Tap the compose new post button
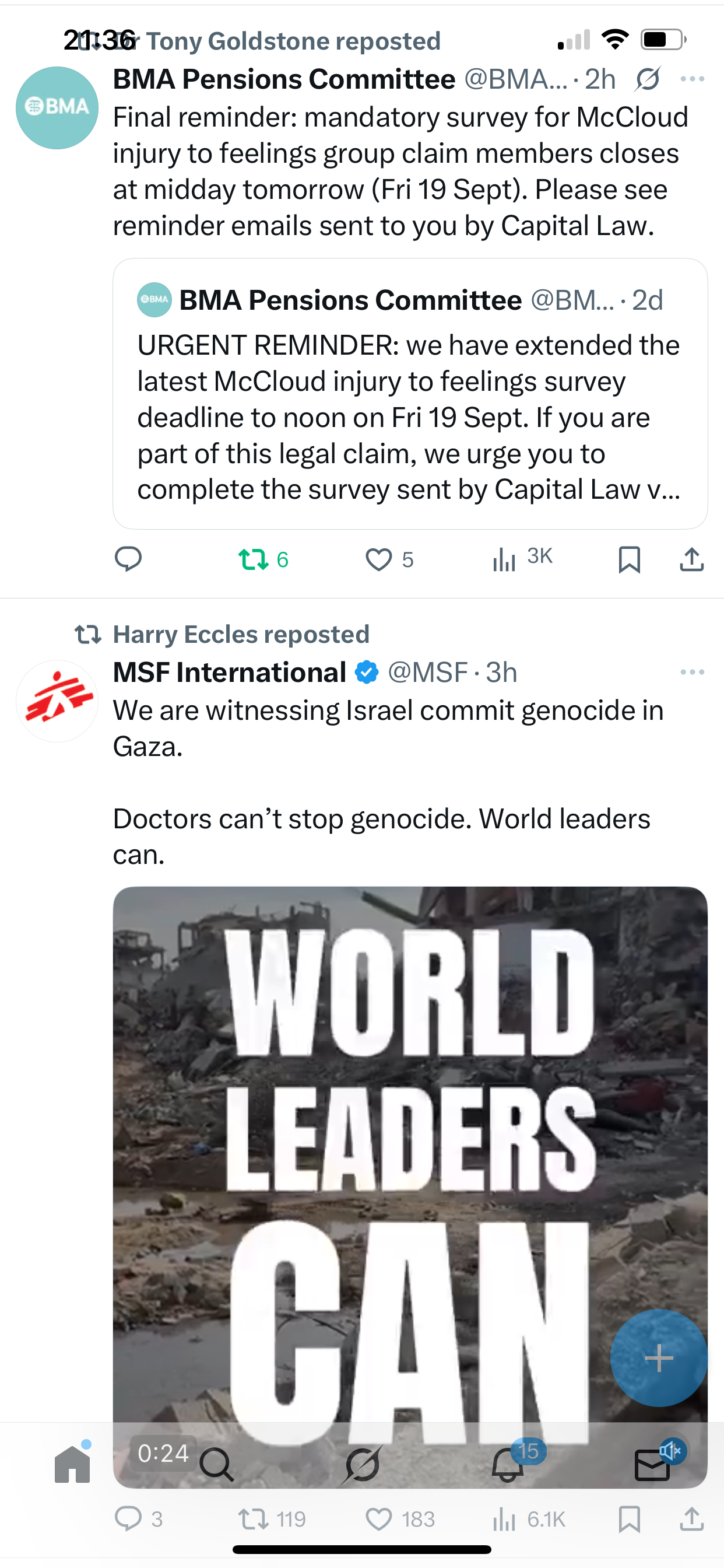Screen dimensions: 724x1568 [x=658, y=1357]
